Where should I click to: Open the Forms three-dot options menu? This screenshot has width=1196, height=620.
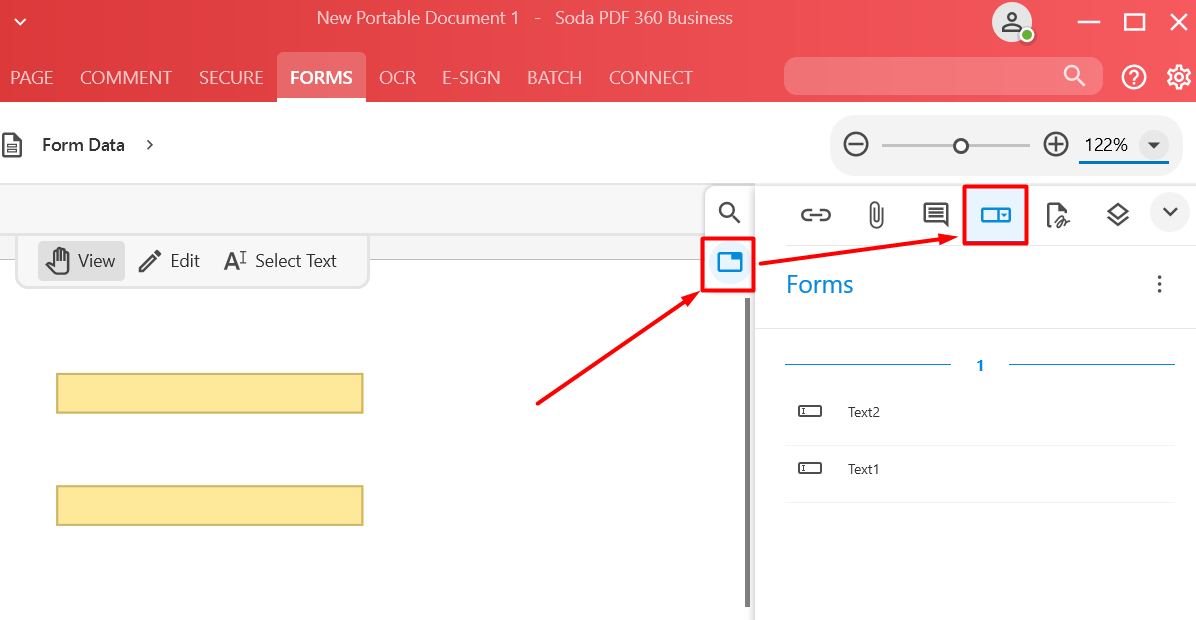point(1159,284)
